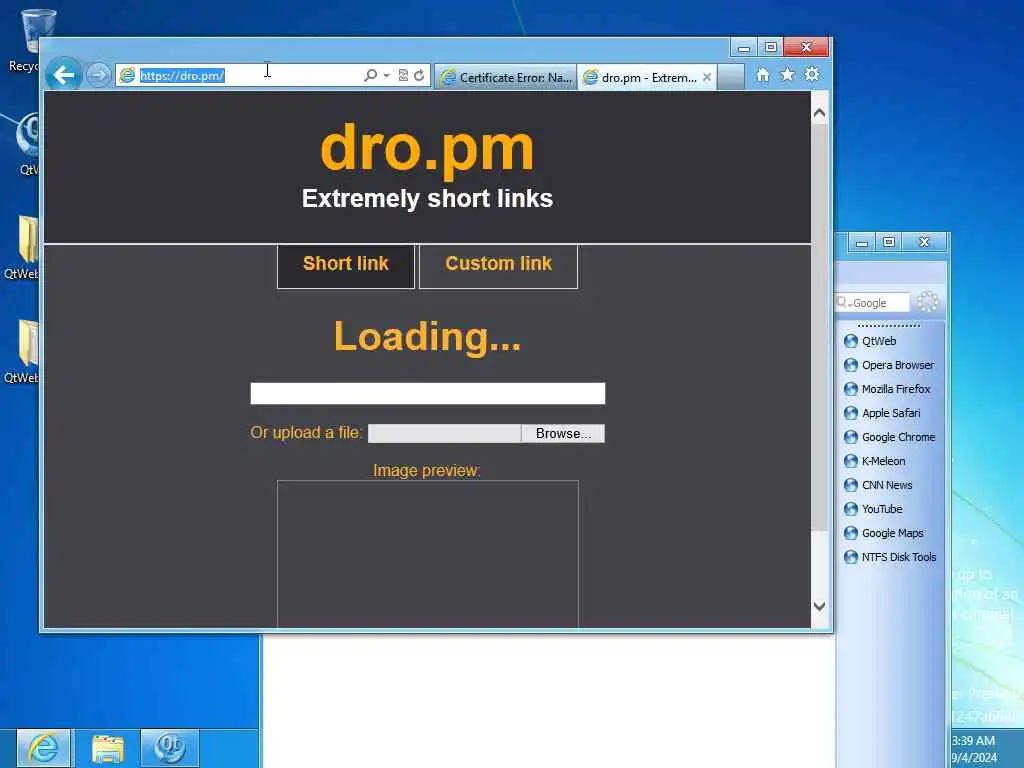Open favorites star icon
Screen dimensions: 1024x768
coord(788,74)
